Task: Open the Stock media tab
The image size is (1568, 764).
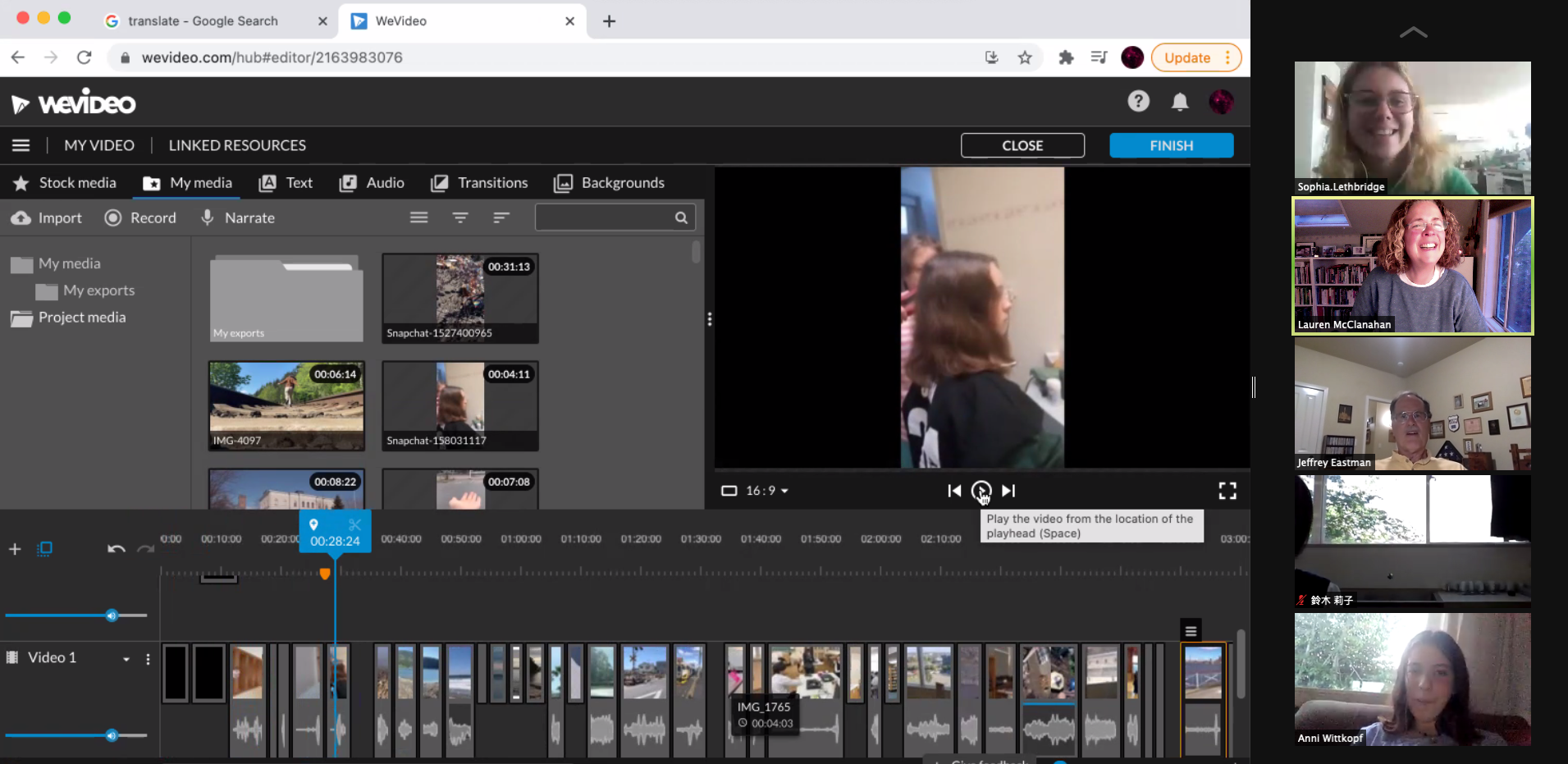Action: point(65,183)
